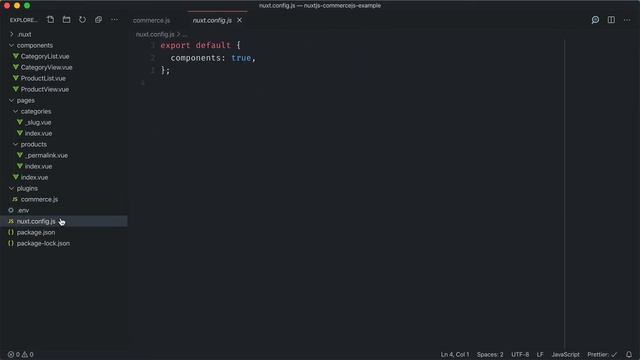The image size is (640, 360).
Task: Split the editor to the right
Action: [611, 20]
